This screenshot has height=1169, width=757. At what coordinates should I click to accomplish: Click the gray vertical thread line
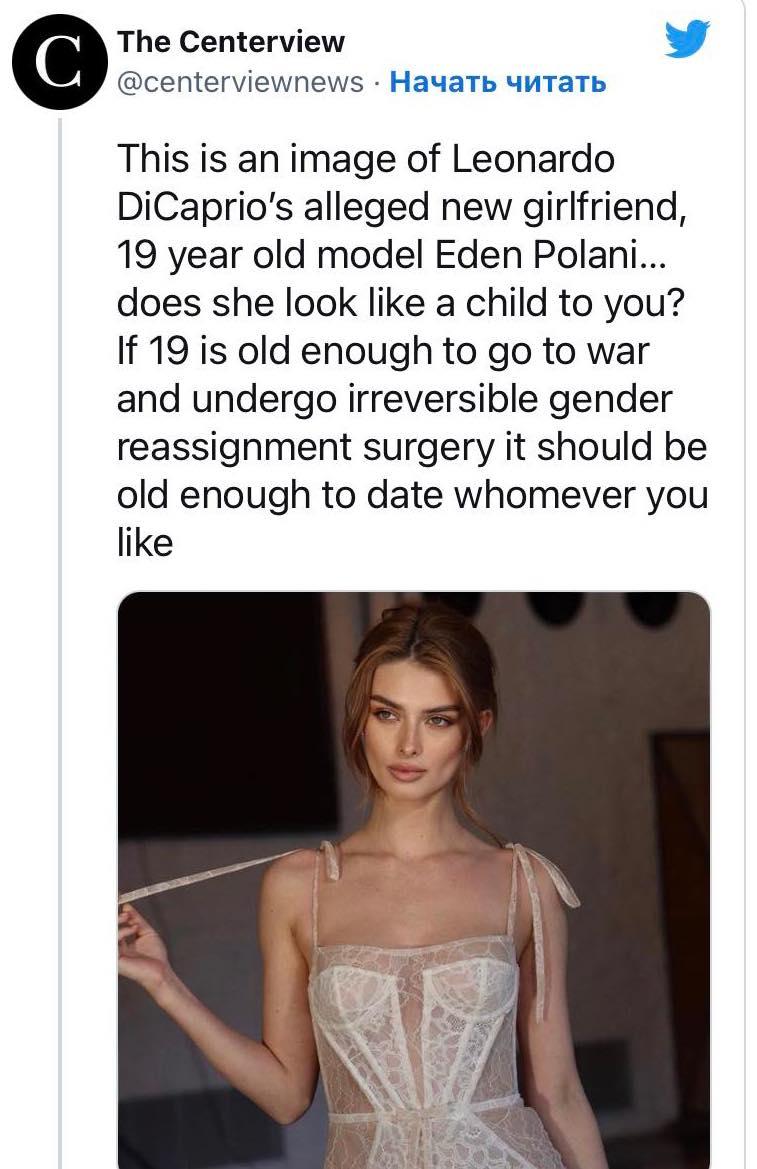coord(61,641)
